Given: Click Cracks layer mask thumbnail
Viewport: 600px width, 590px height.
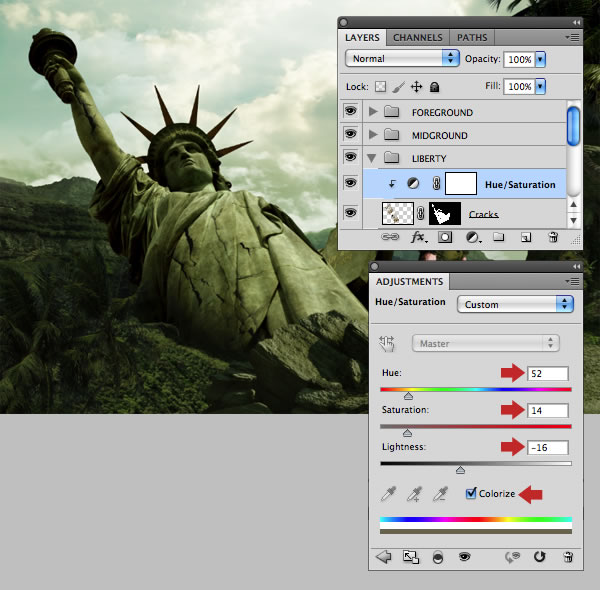Looking at the screenshot, I should (x=445, y=214).
